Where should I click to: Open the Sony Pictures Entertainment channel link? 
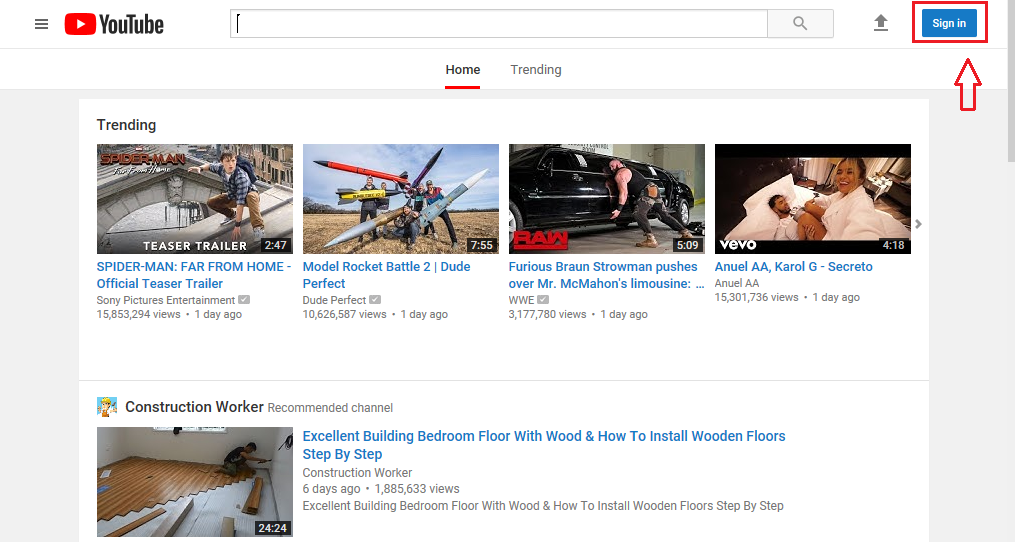(x=166, y=300)
